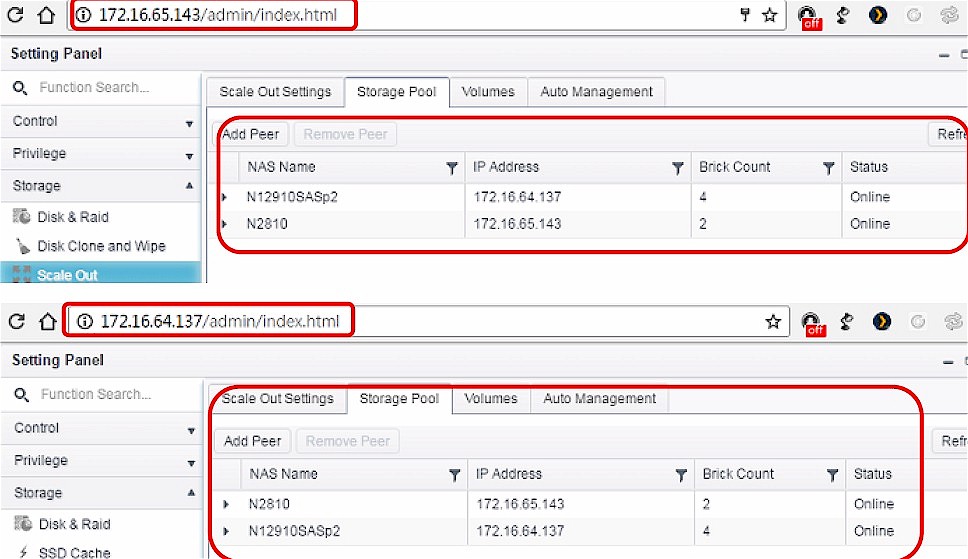Open Disk Clone and Wipe
This screenshot has width=968, height=559.
click(101, 246)
